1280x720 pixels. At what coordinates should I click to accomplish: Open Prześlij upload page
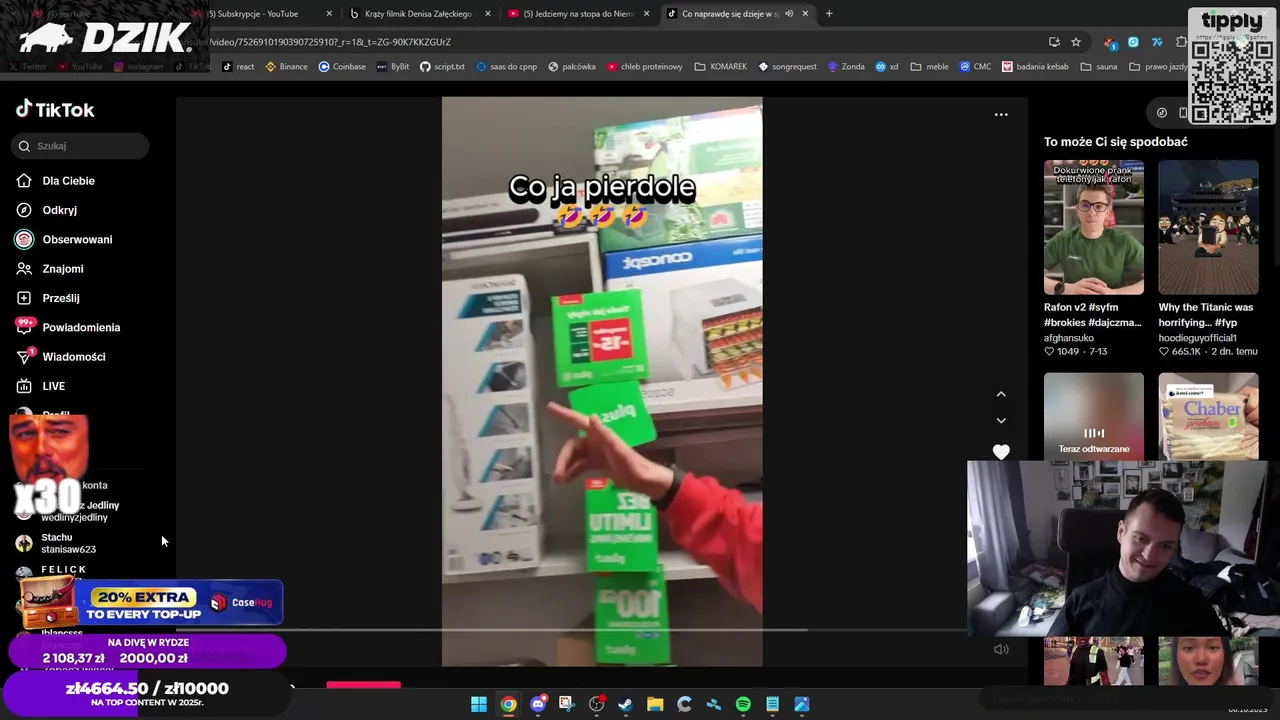click(x=48, y=298)
